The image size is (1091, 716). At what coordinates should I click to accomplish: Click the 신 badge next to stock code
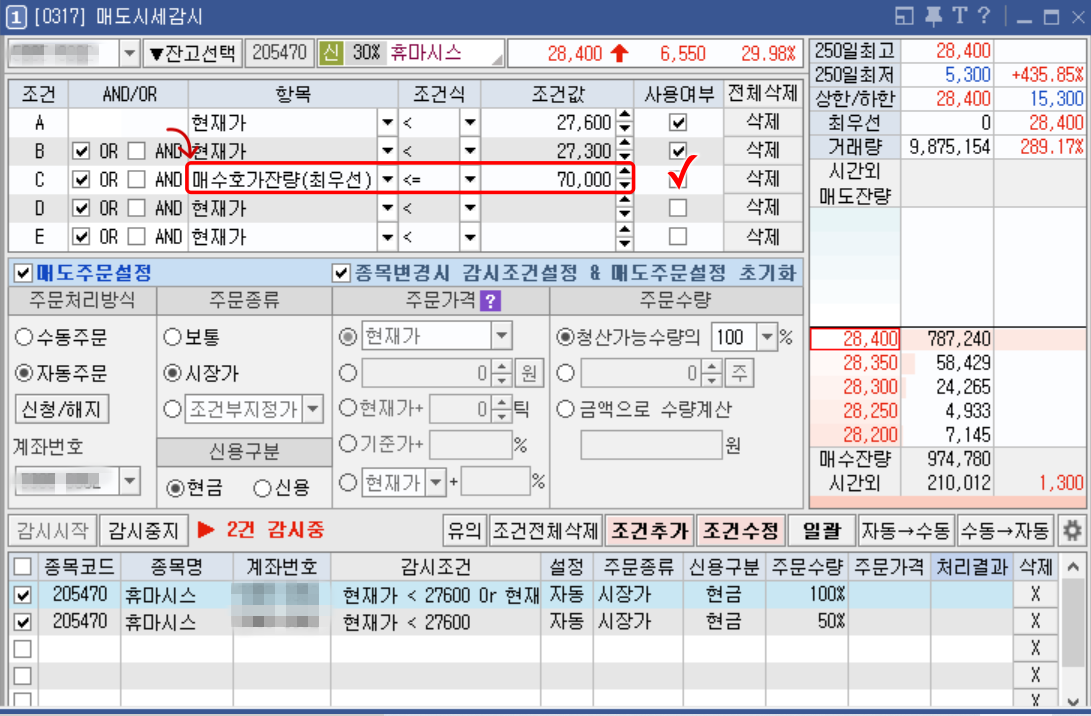pos(331,53)
